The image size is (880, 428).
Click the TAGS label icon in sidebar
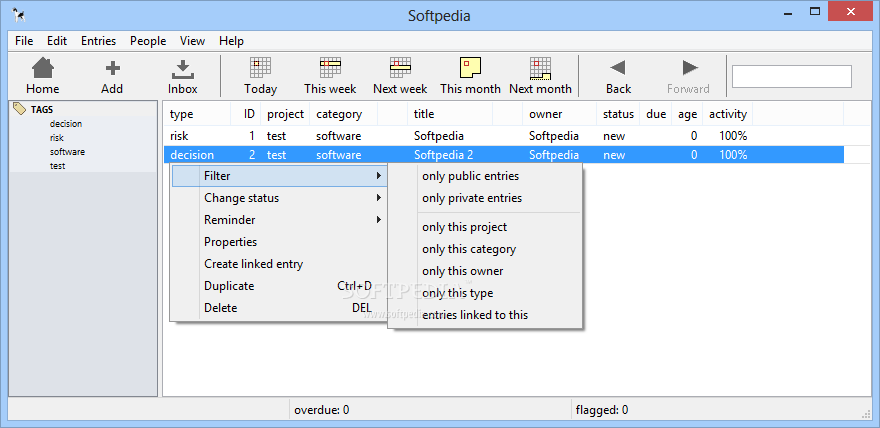point(20,109)
